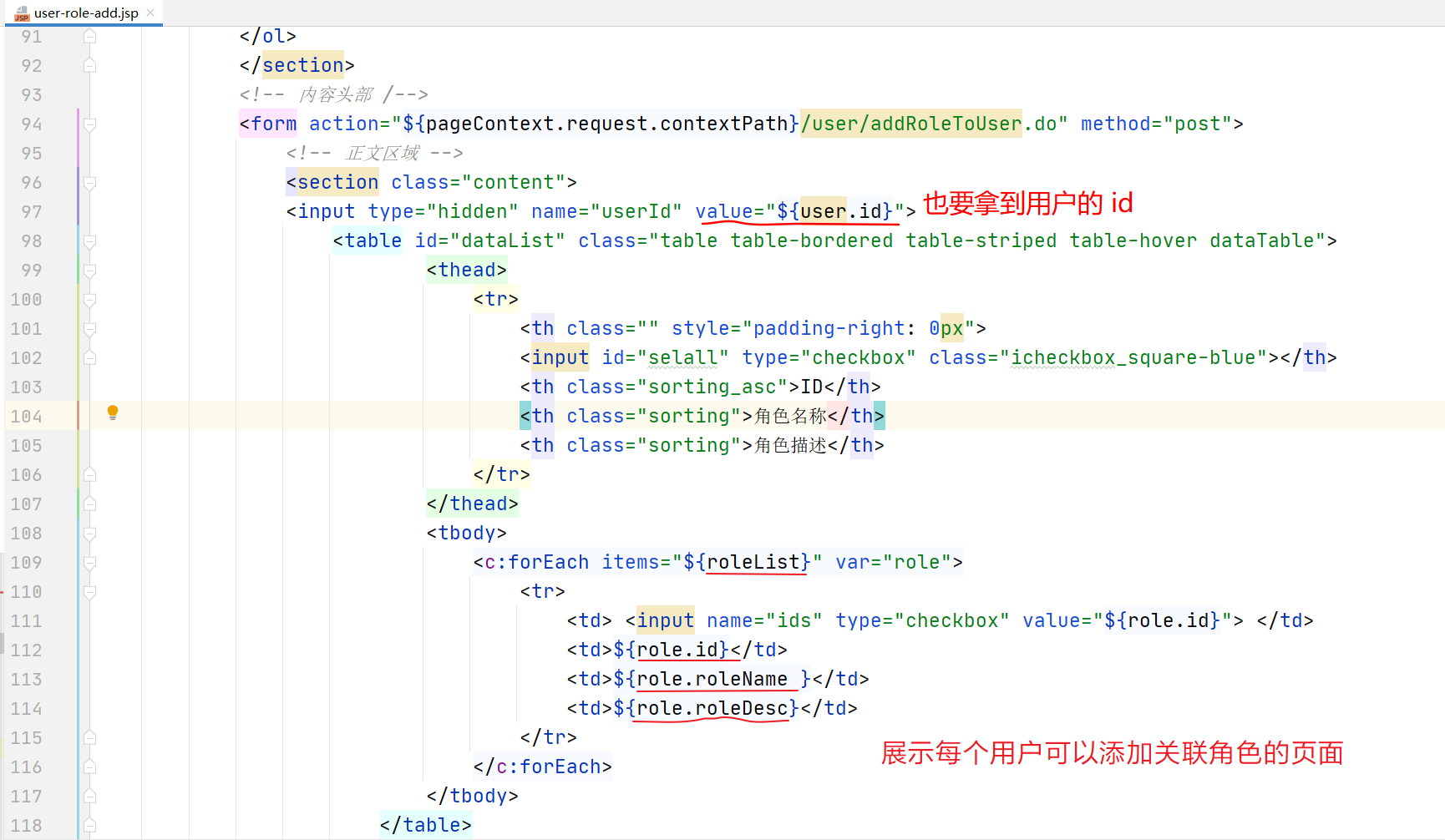Click the fold end marker on line 107
This screenshot has width=1445, height=840.
pos(89,503)
